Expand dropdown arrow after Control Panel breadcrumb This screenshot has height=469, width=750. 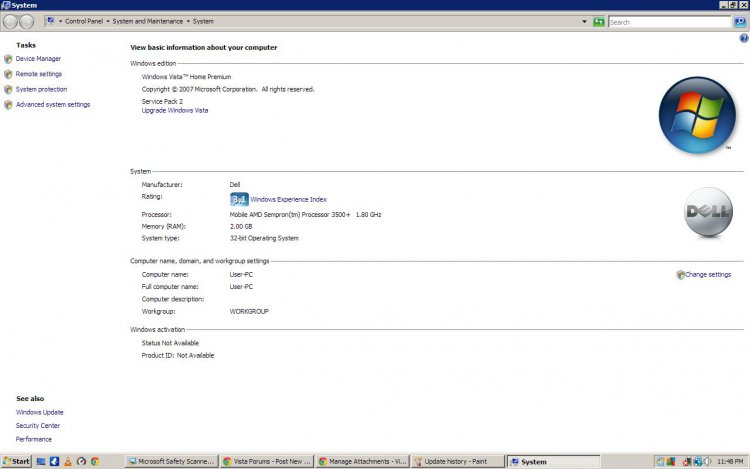point(108,22)
